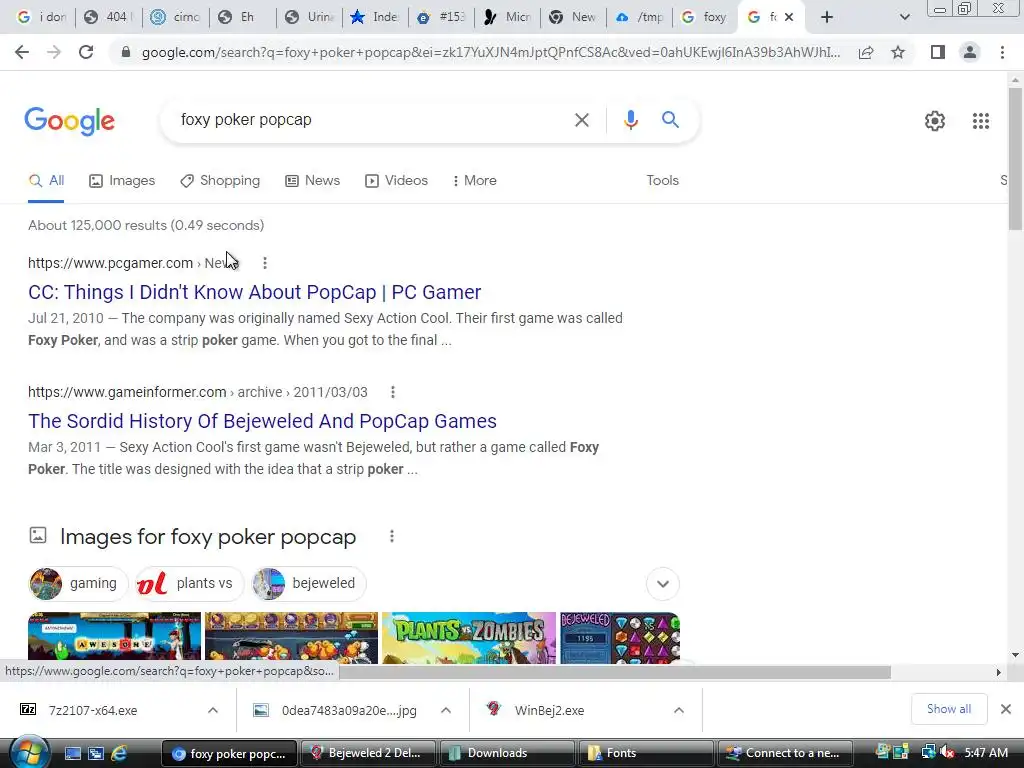This screenshot has height=768, width=1024.
Task: Start voice search with the microphone icon
Action: pyautogui.click(x=630, y=120)
